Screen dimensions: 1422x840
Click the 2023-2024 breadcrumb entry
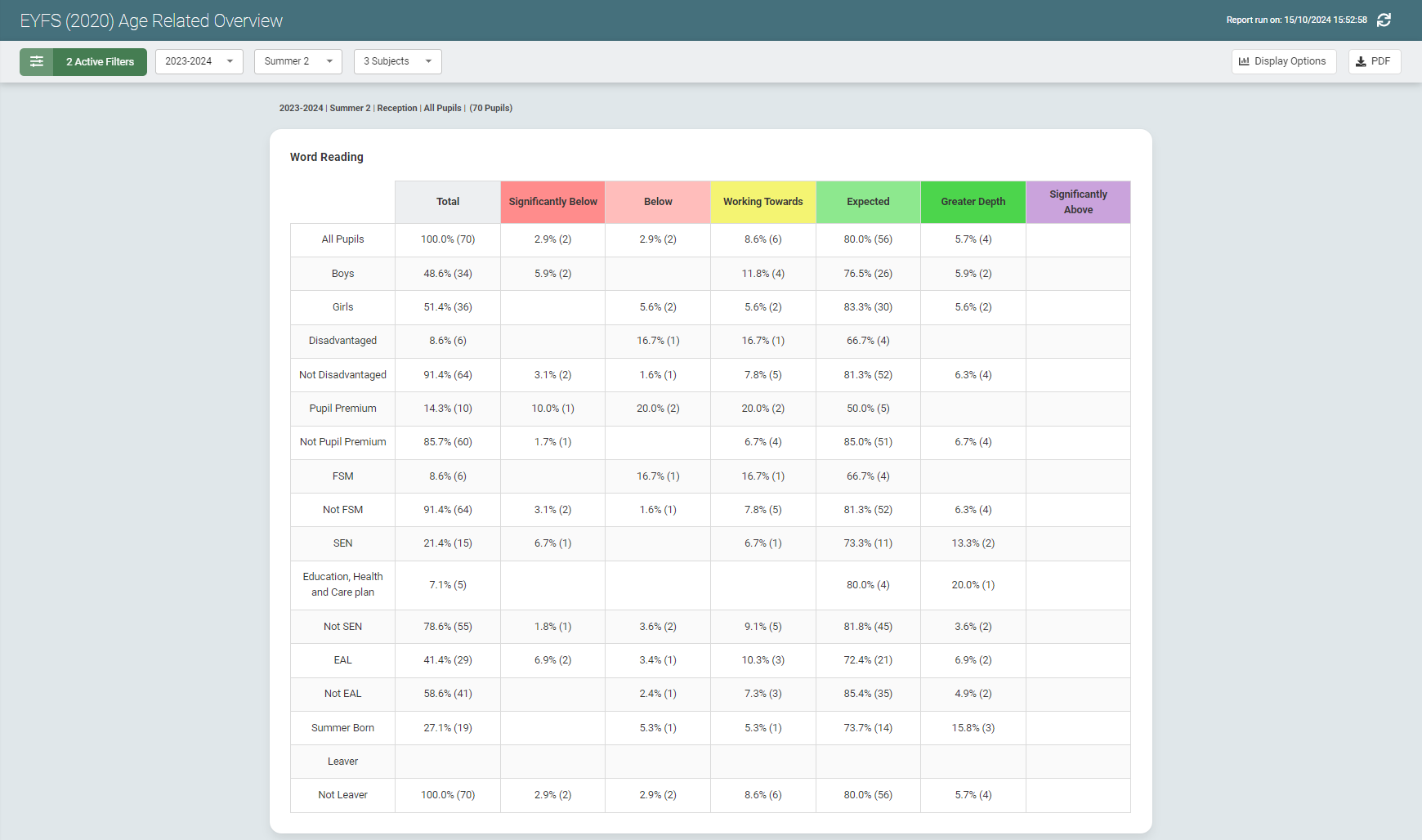(301, 107)
